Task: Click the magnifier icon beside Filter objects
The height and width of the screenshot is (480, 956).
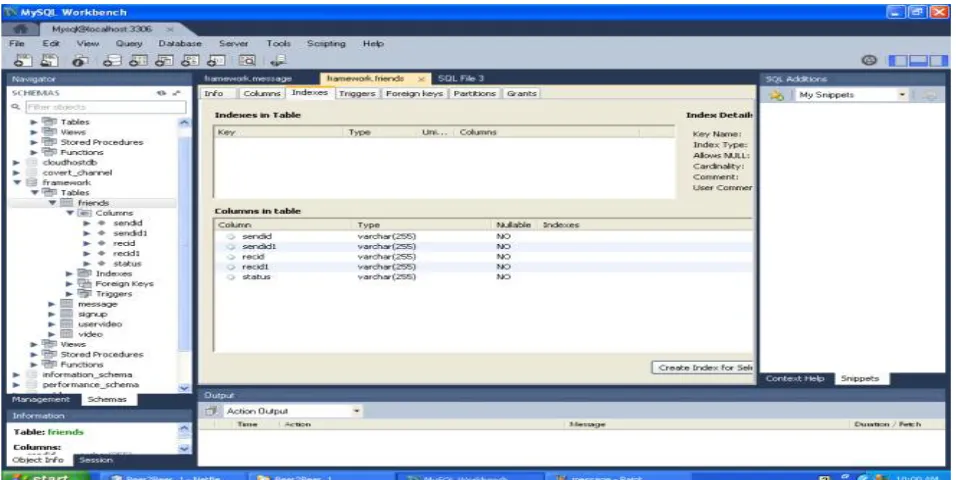Action: pyautogui.click(x=16, y=107)
